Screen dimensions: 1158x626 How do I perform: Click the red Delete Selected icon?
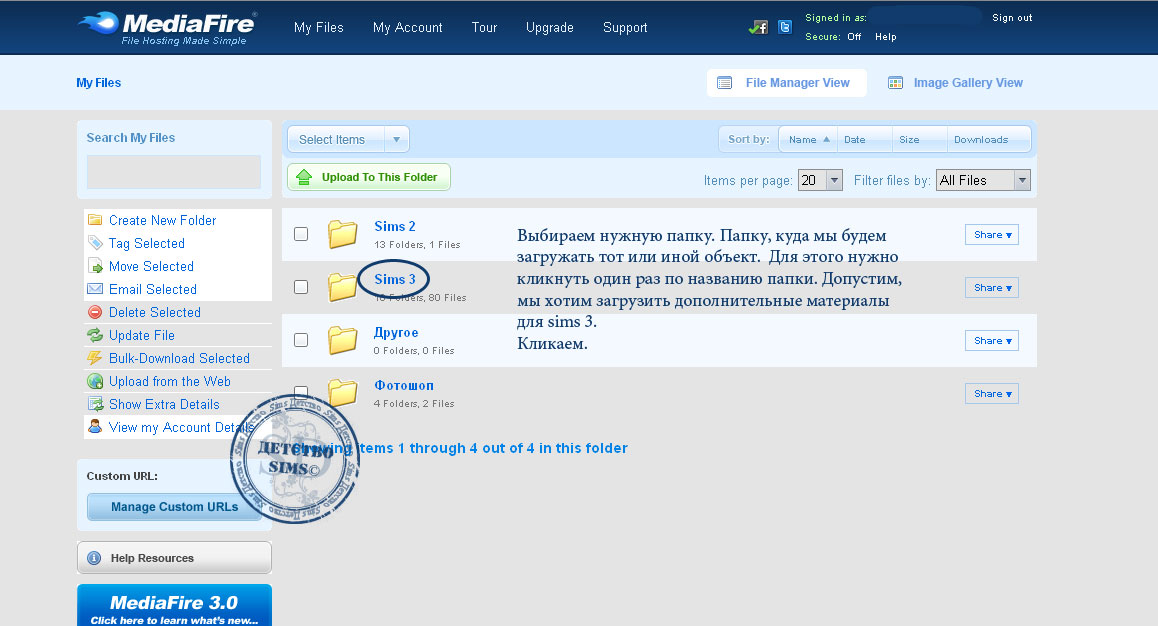pos(95,312)
